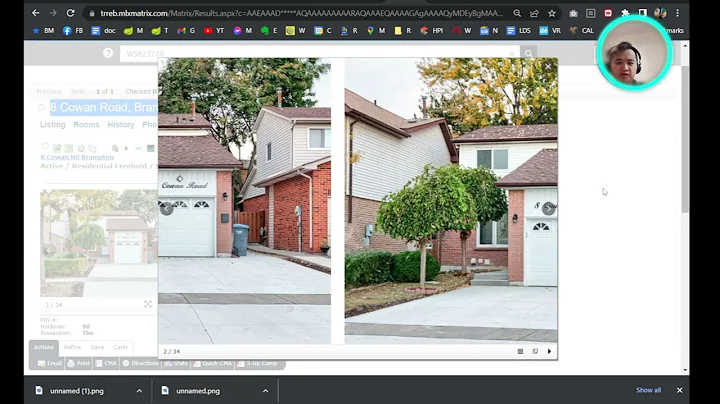Click the Email action button
The width and height of the screenshot is (720, 404).
click(x=50, y=363)
